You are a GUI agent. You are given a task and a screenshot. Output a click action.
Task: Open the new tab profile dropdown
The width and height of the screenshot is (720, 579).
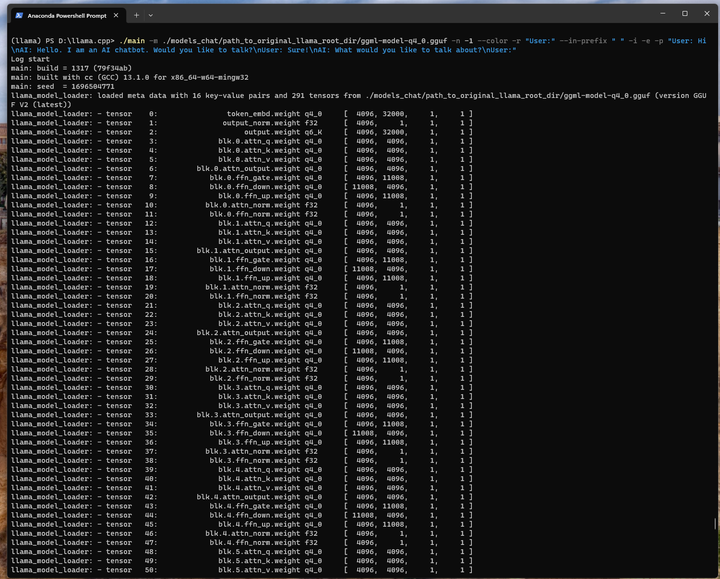coord(151,15)
